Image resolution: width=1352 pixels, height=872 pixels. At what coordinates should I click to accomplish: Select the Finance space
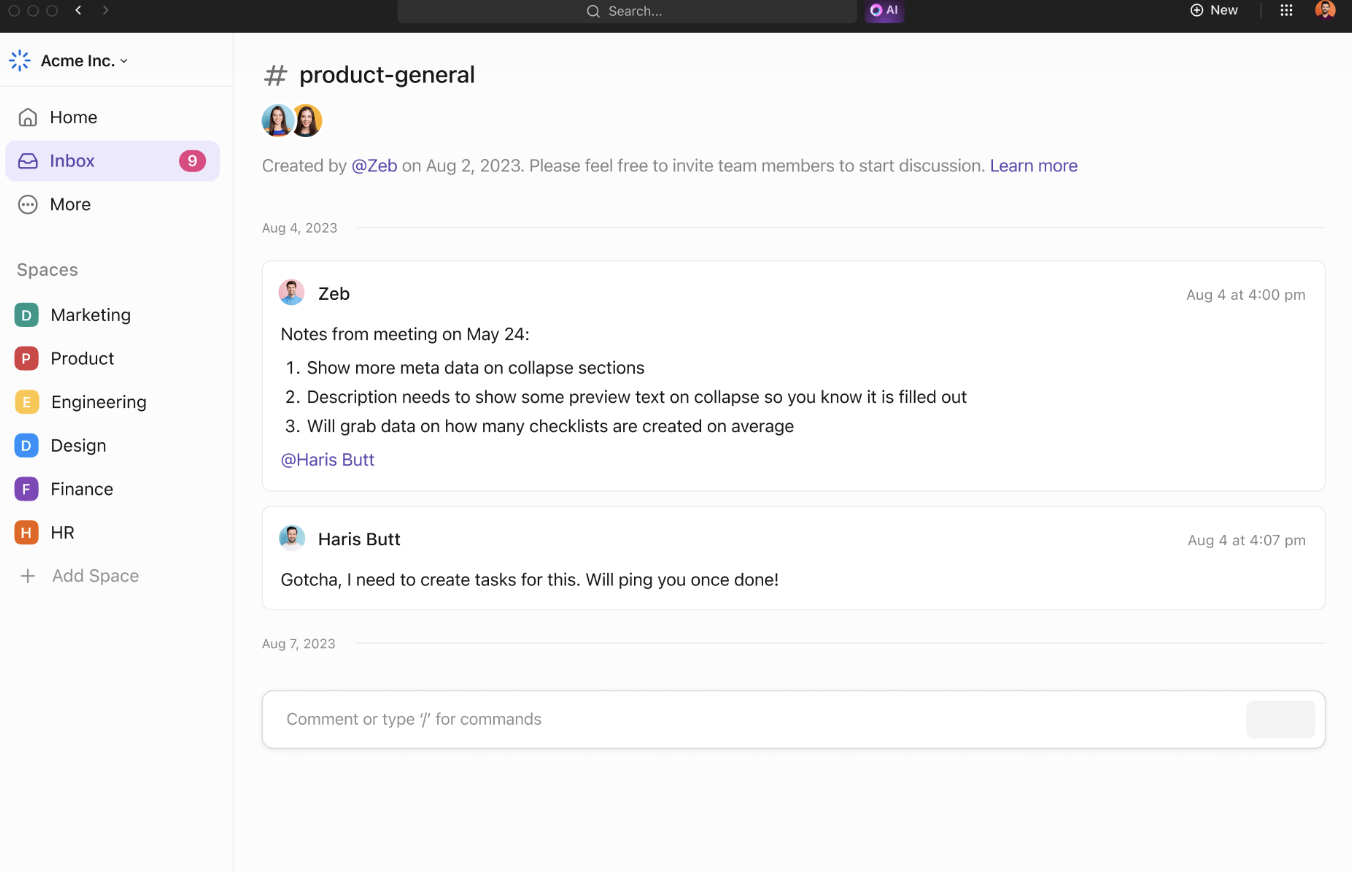(81, 489)
